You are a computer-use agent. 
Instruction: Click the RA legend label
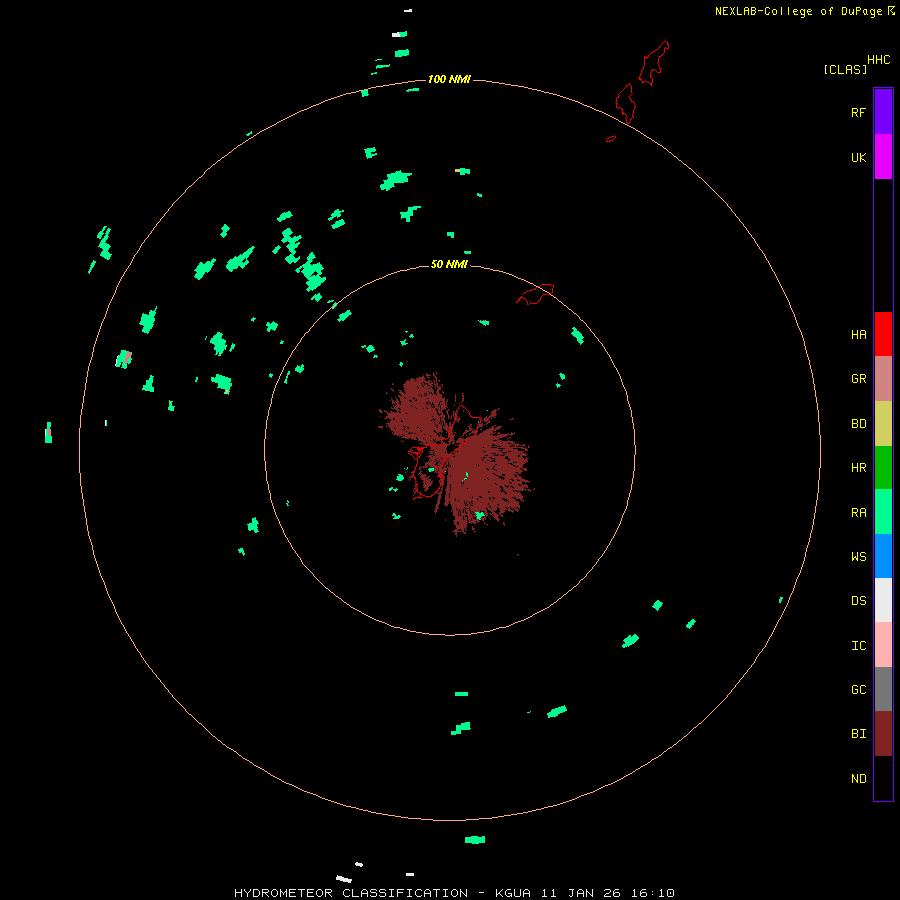point(858,512)
